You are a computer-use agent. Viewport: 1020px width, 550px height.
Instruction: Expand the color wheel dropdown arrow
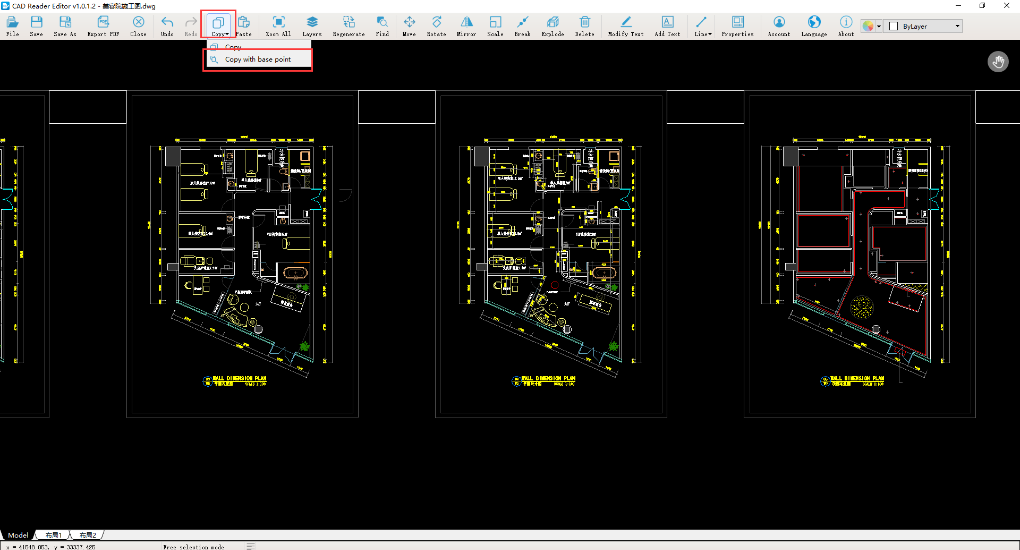(x=879, y=26)
